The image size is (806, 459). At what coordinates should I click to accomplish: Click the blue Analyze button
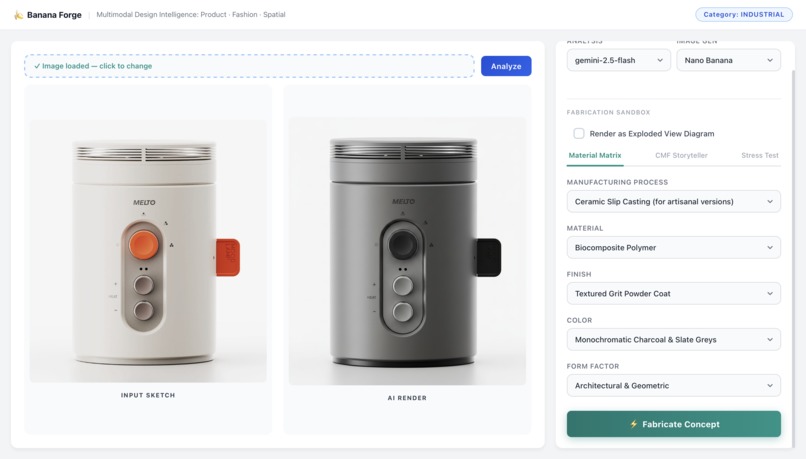pos(506,66)
